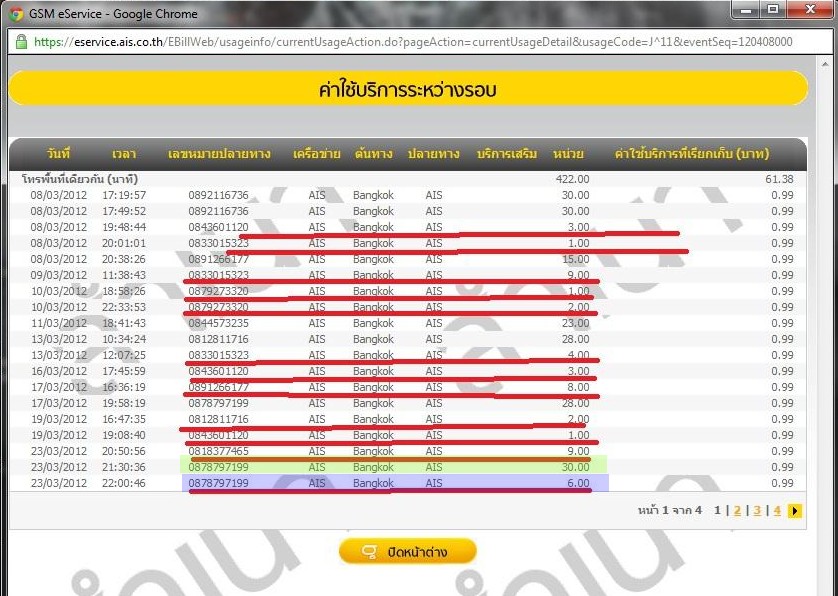Click number 0844573235 in the table
Viewport: 838px width, 596px height.
218,323
